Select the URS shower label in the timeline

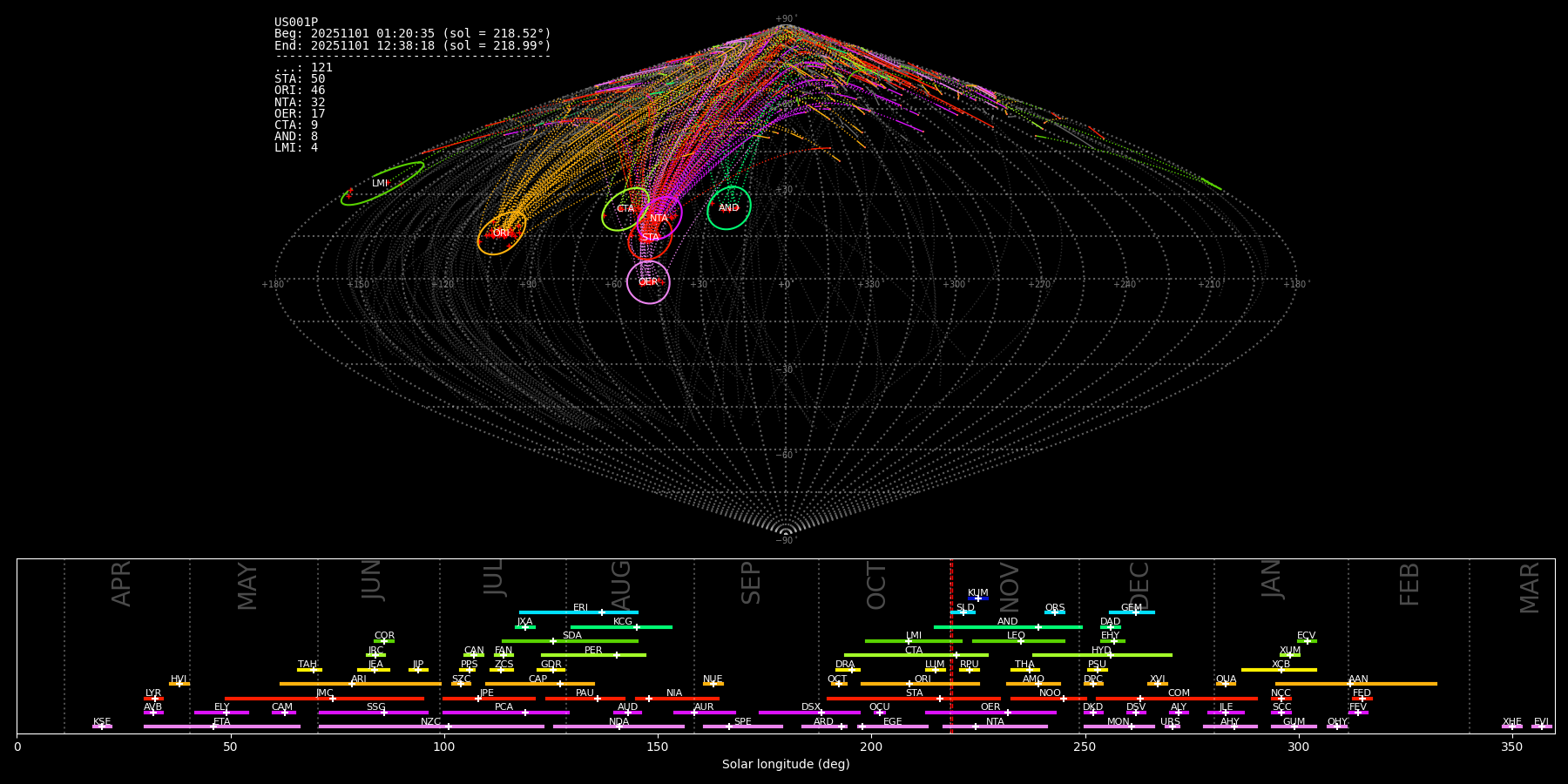pyautogui.click(x=1170, y=722)
